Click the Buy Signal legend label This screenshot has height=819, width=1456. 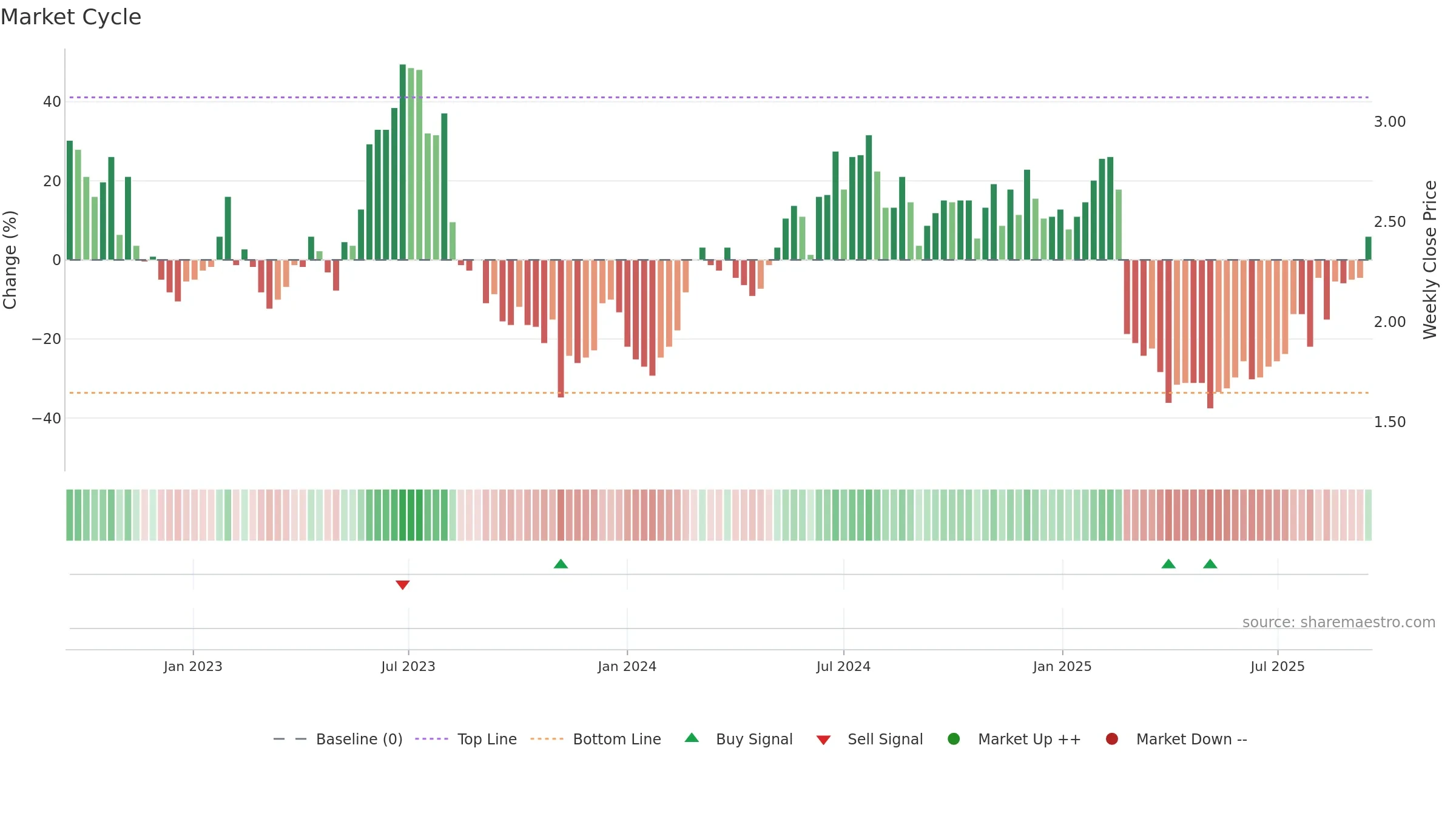click(x=754, y=740)
